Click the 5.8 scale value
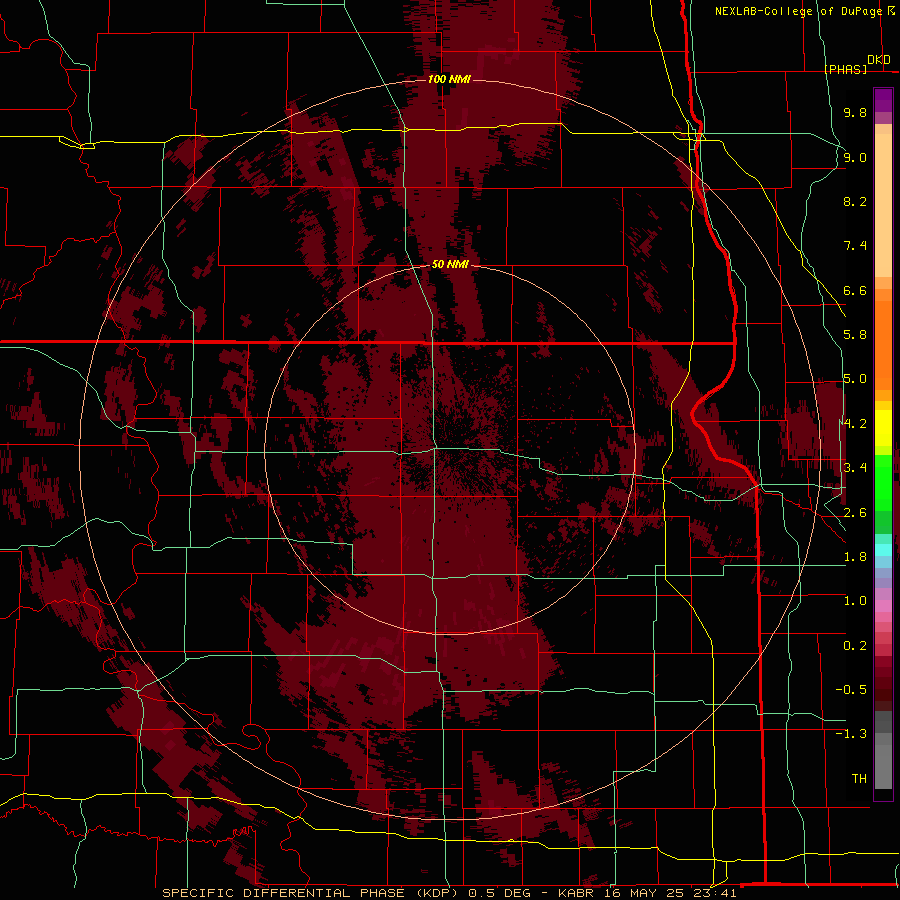The width and height of the screenshot is (900, 900). 855,335
